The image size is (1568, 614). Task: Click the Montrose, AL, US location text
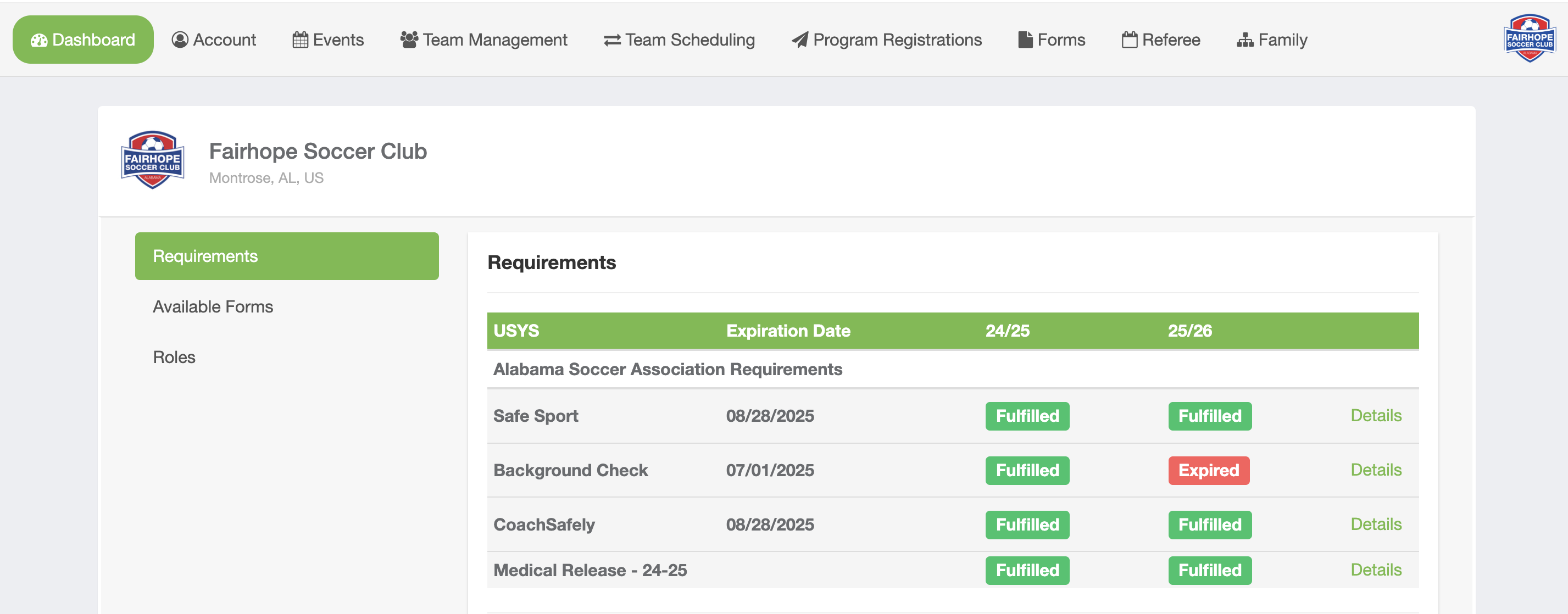click(266, 178)
